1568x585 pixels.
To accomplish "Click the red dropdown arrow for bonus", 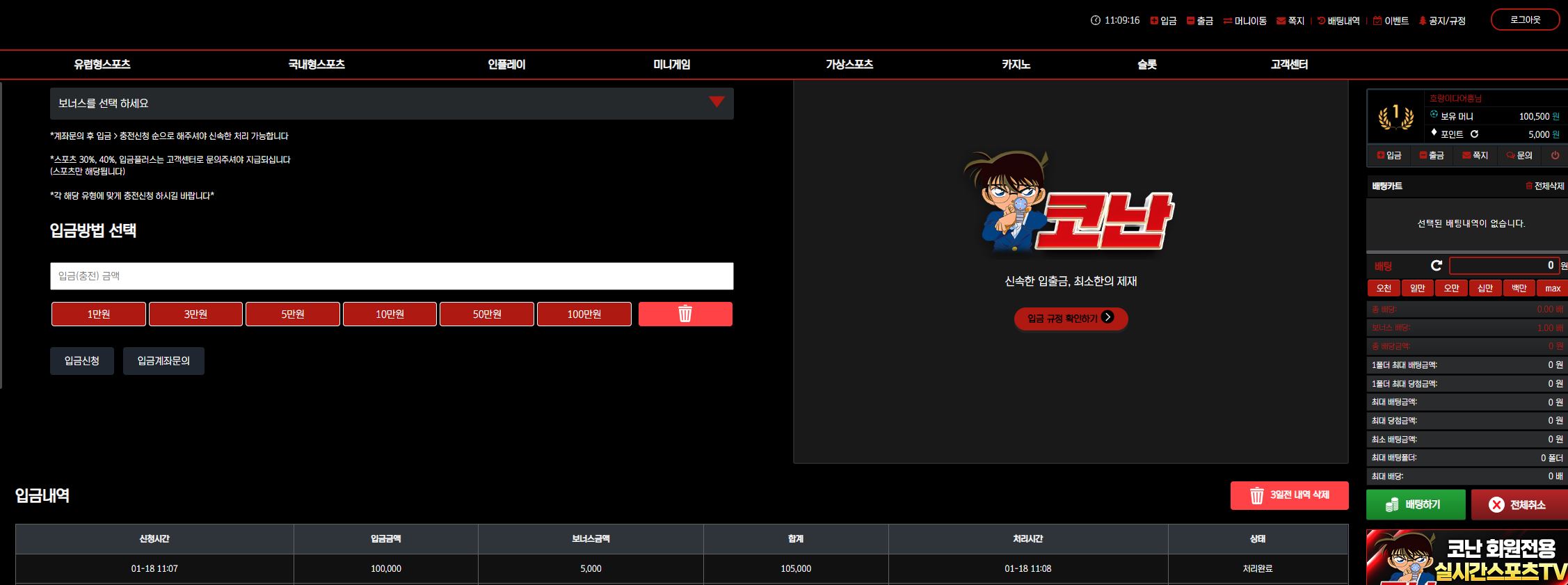I will (717, 102).
